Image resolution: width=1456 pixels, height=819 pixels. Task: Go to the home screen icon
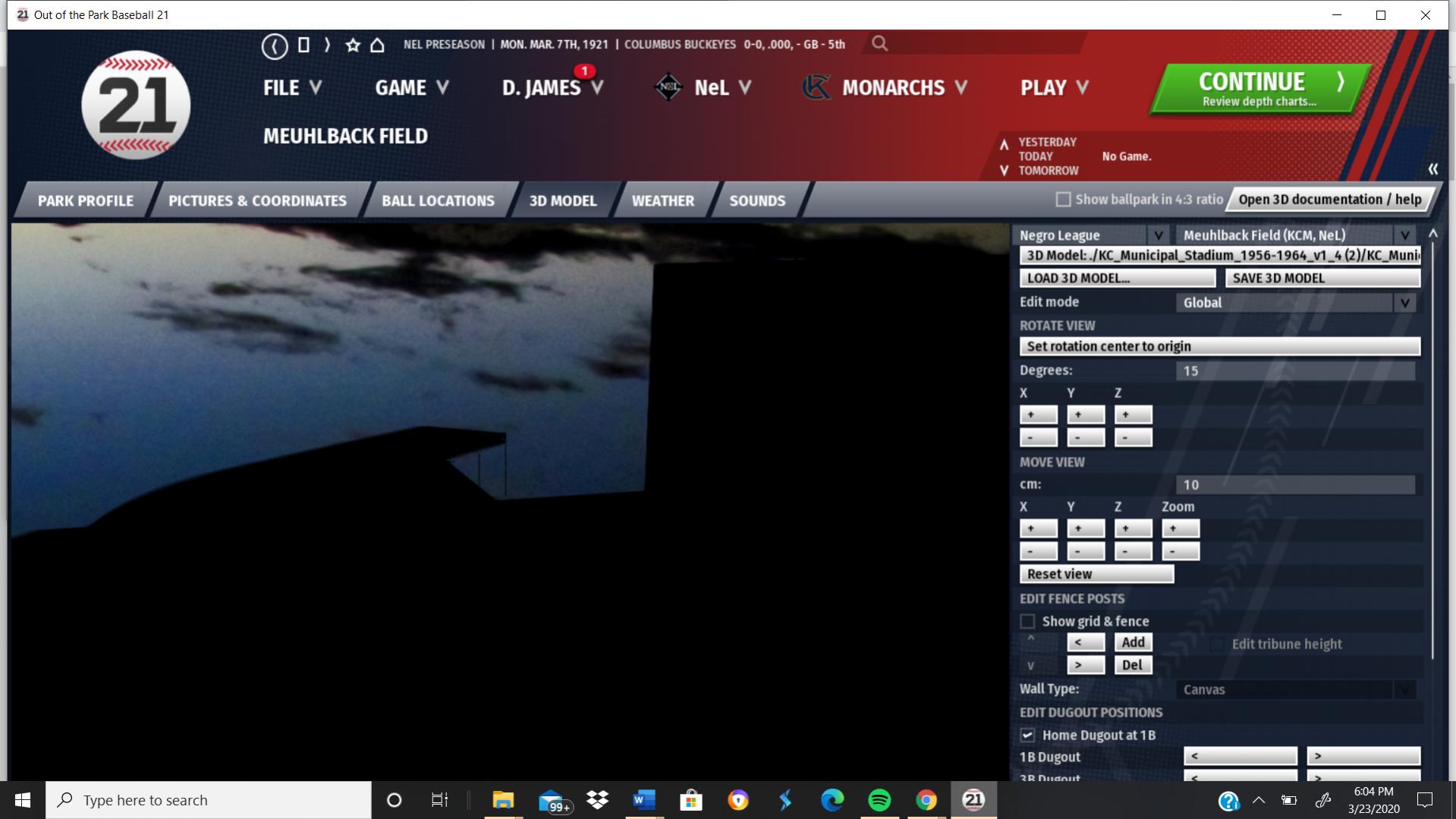(377, 45)
